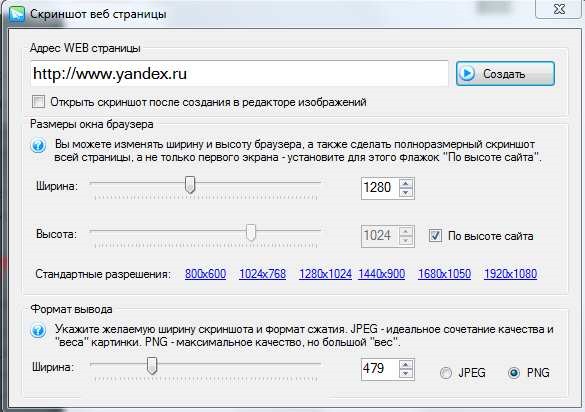
Task: Click the browser height slider thumb
Action: pyautogui.click(x=251, y=232)
